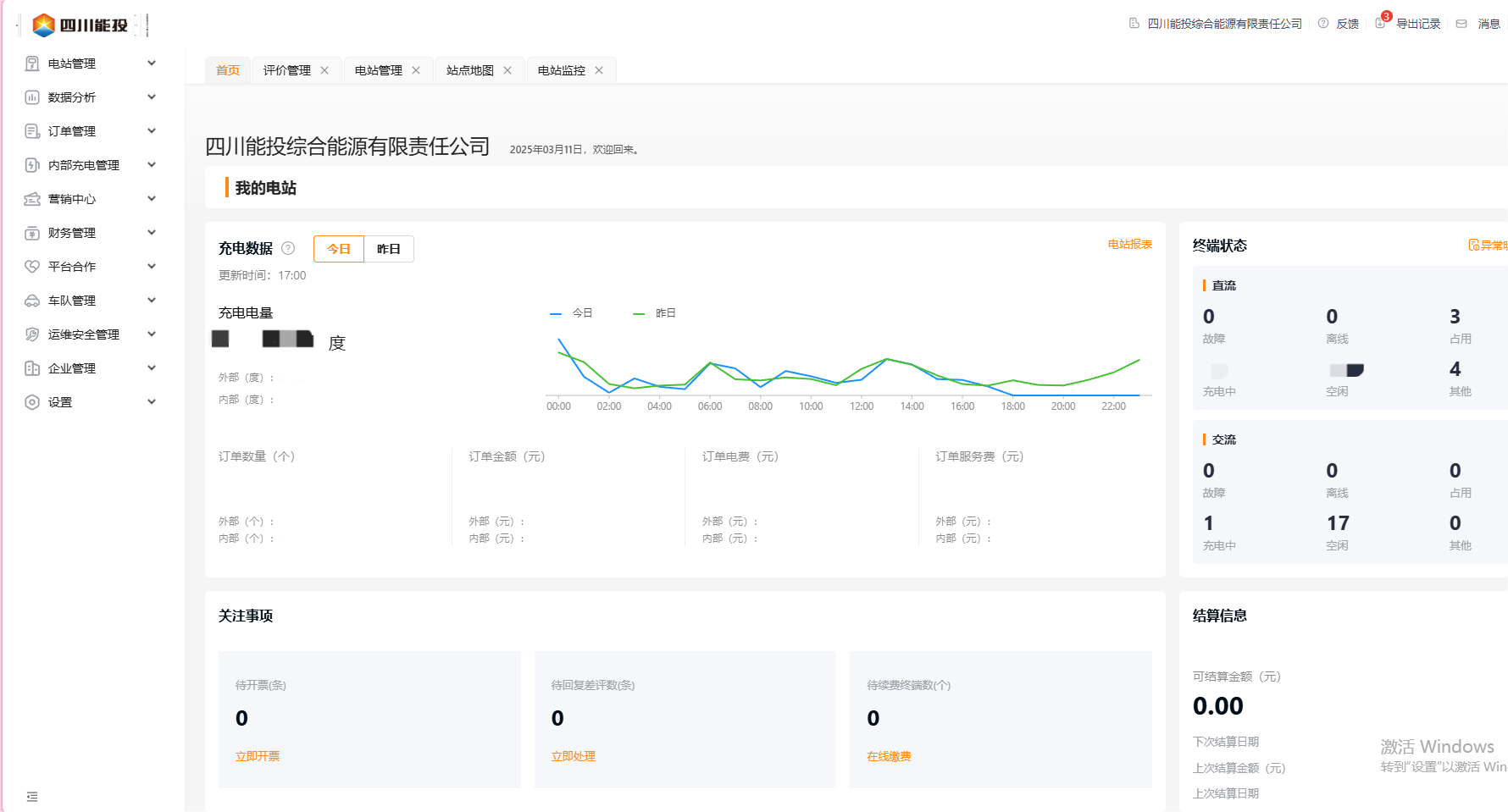
Task: Expand the 订单管理 menu chevron
Action: point(152,130)
